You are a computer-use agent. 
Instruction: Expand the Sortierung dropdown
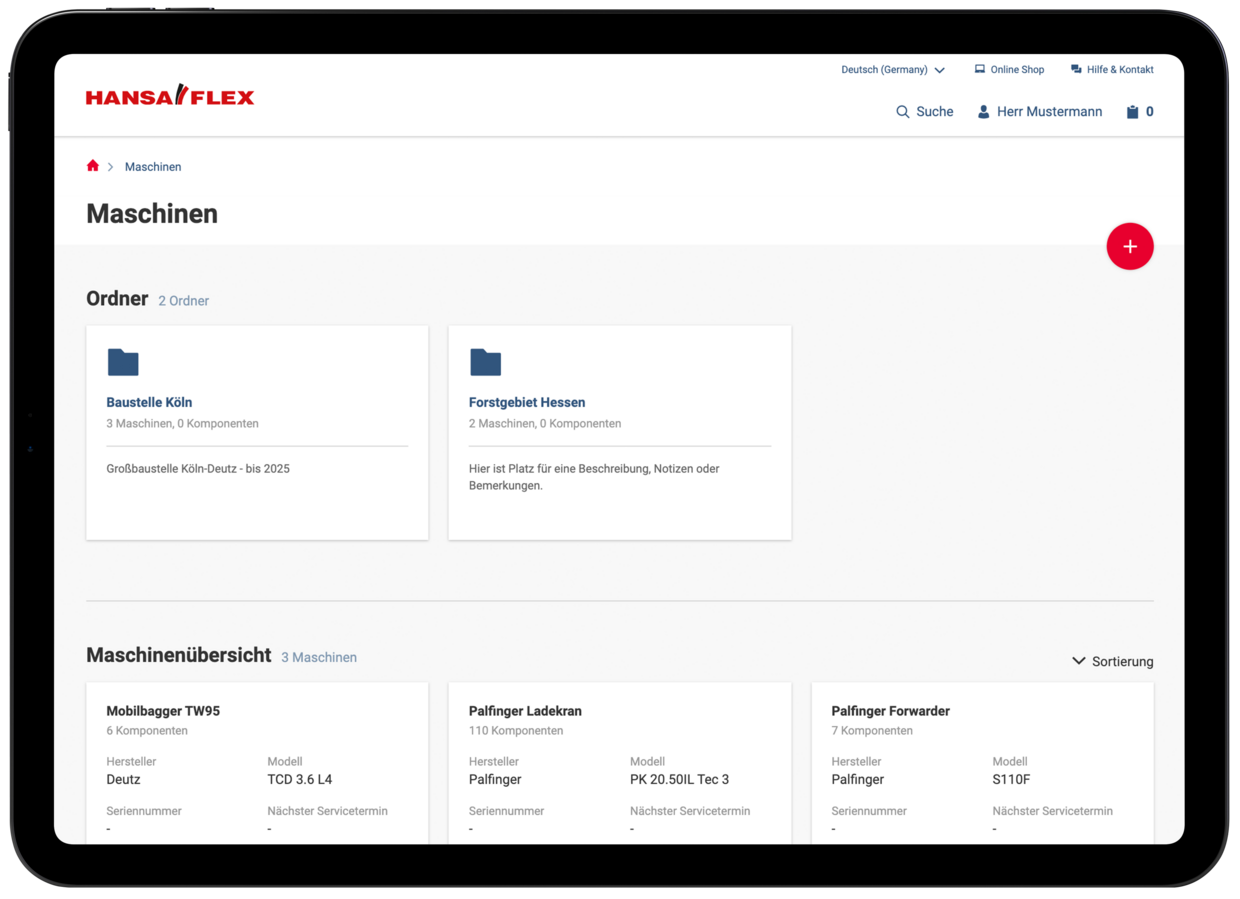click(x=1112, y=661)
